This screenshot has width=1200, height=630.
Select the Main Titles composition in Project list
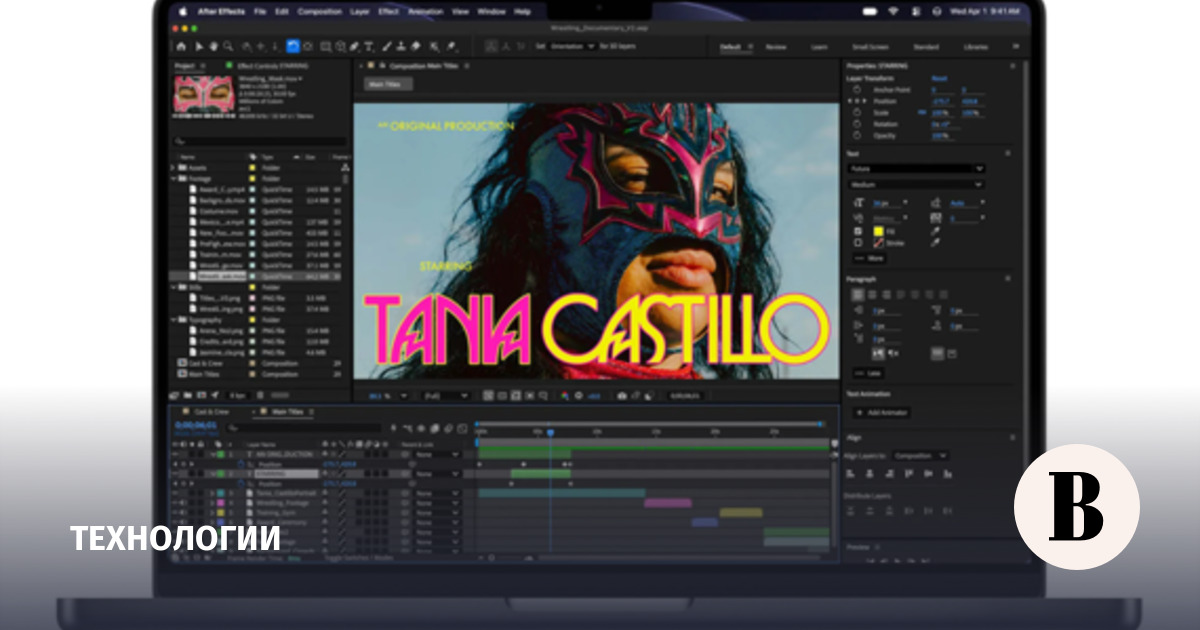[203, 374]
